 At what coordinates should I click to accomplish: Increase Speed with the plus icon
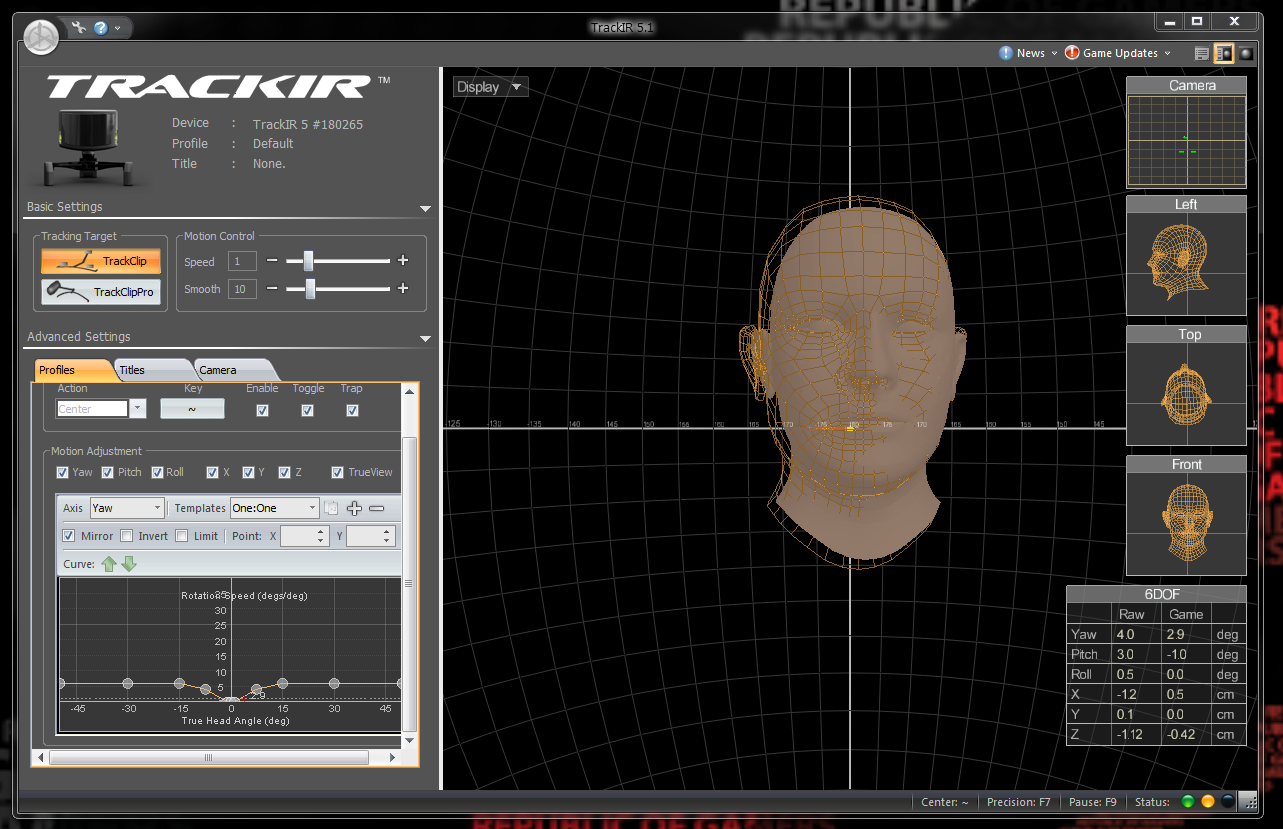pyautogui.click(x=403, y=261)
